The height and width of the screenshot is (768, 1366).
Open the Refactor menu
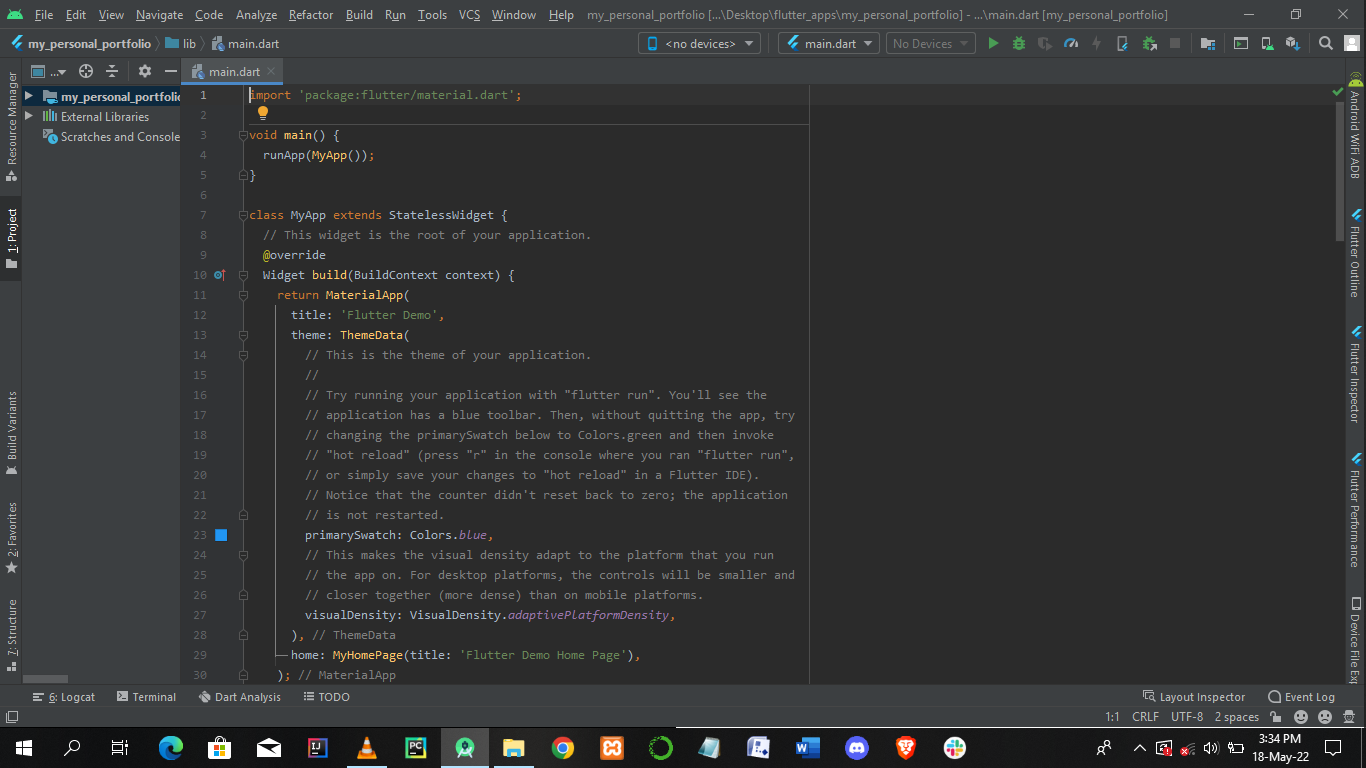[x=310, y=15]
